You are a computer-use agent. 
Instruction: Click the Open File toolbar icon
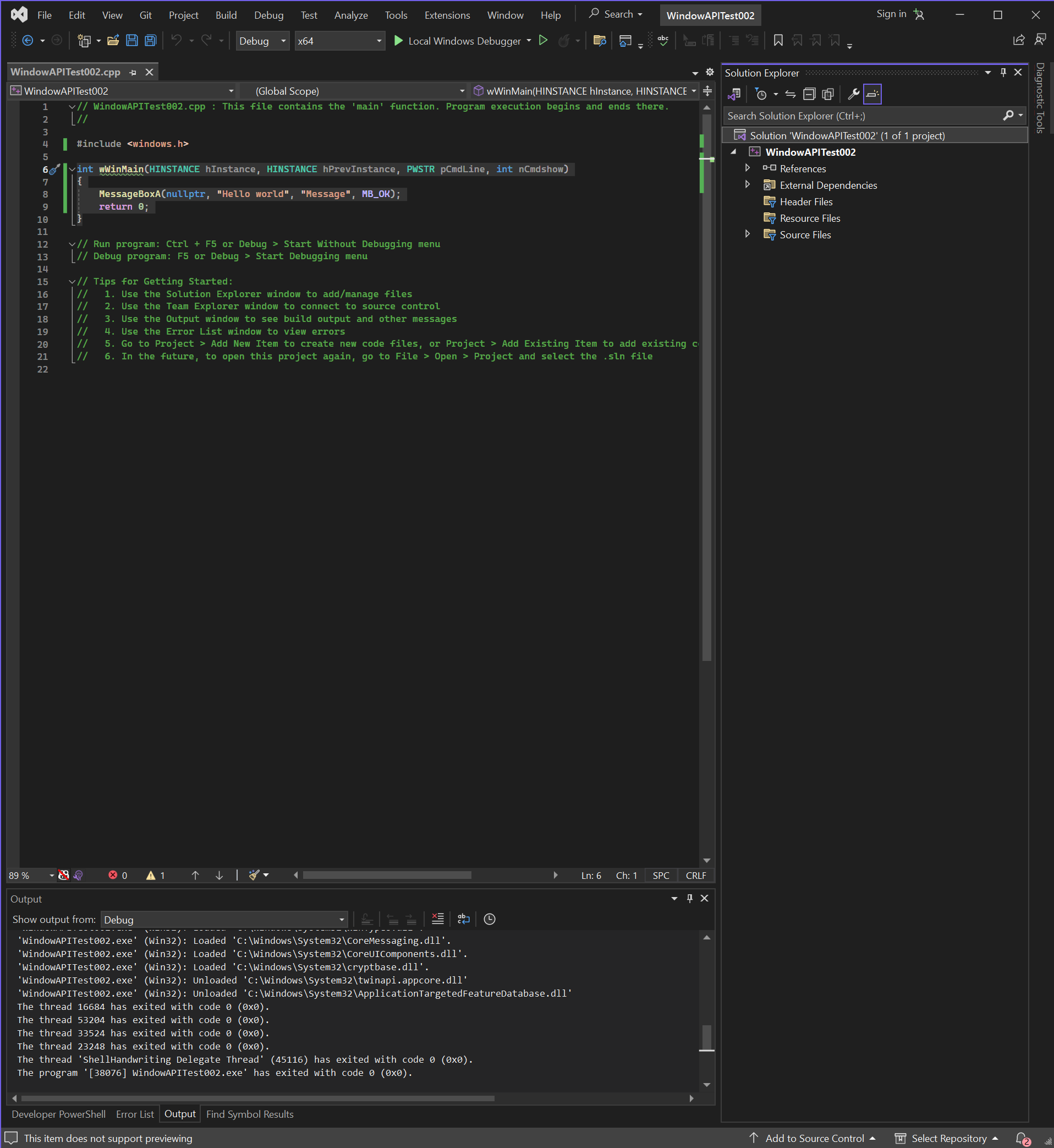[113, 41]
